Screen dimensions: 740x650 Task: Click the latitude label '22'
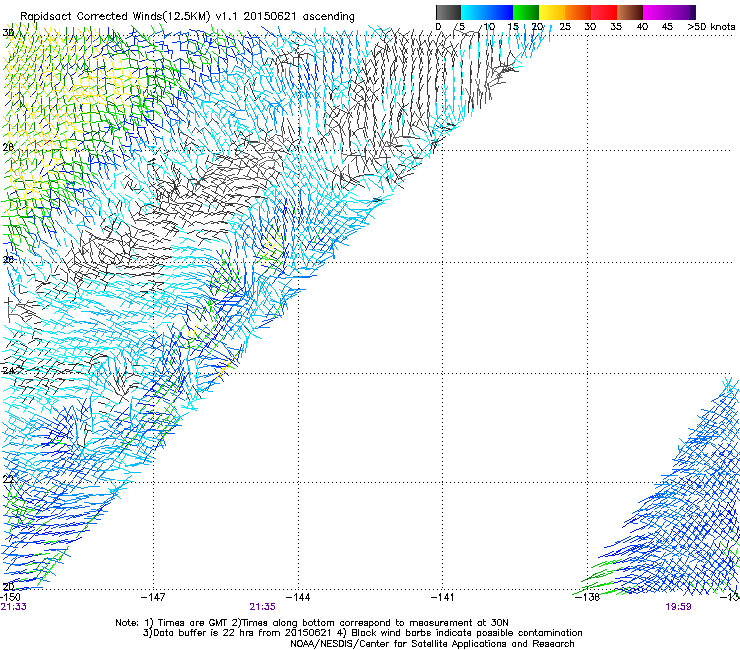[x=8, y=480]
